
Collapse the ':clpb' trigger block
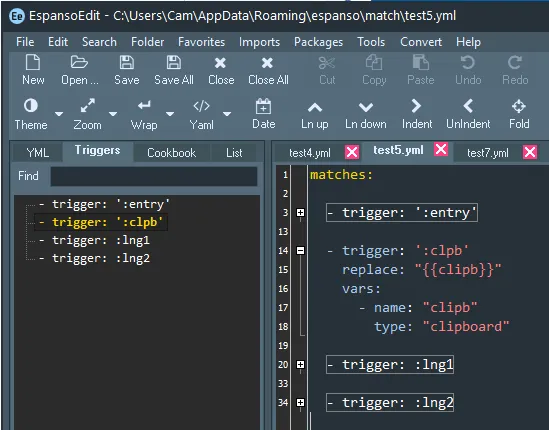click(300, 250)
